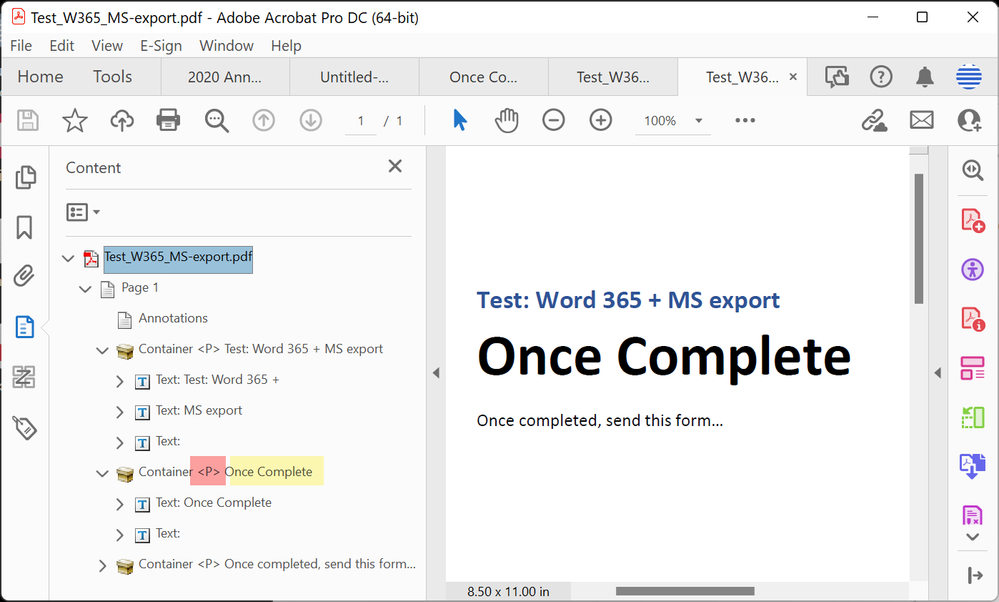Switch to the Untitled document tab
Image resolution: width=999 pixels, height=602 pixels.
point(352,76)
